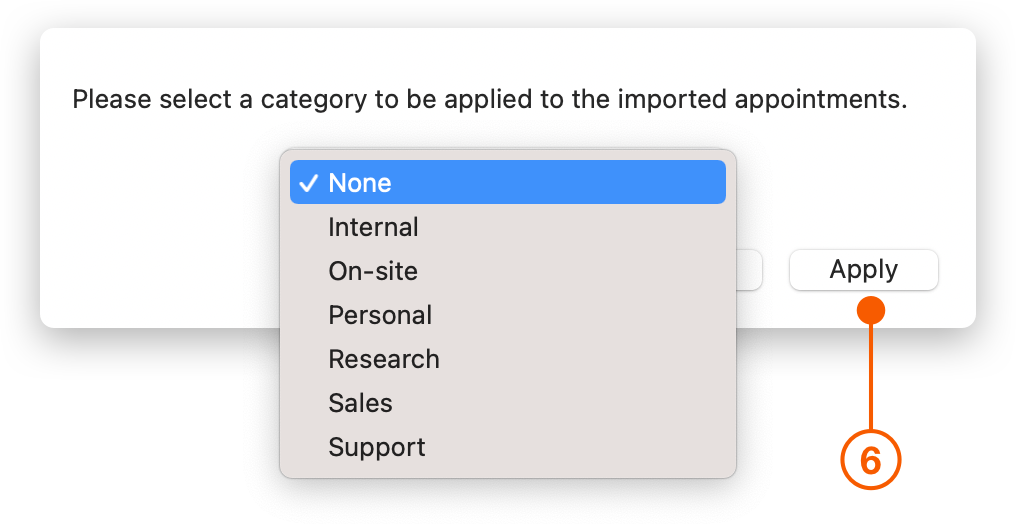Choose Internal from the category list
Screen dimensions: 1016x524
pos(373,227)
